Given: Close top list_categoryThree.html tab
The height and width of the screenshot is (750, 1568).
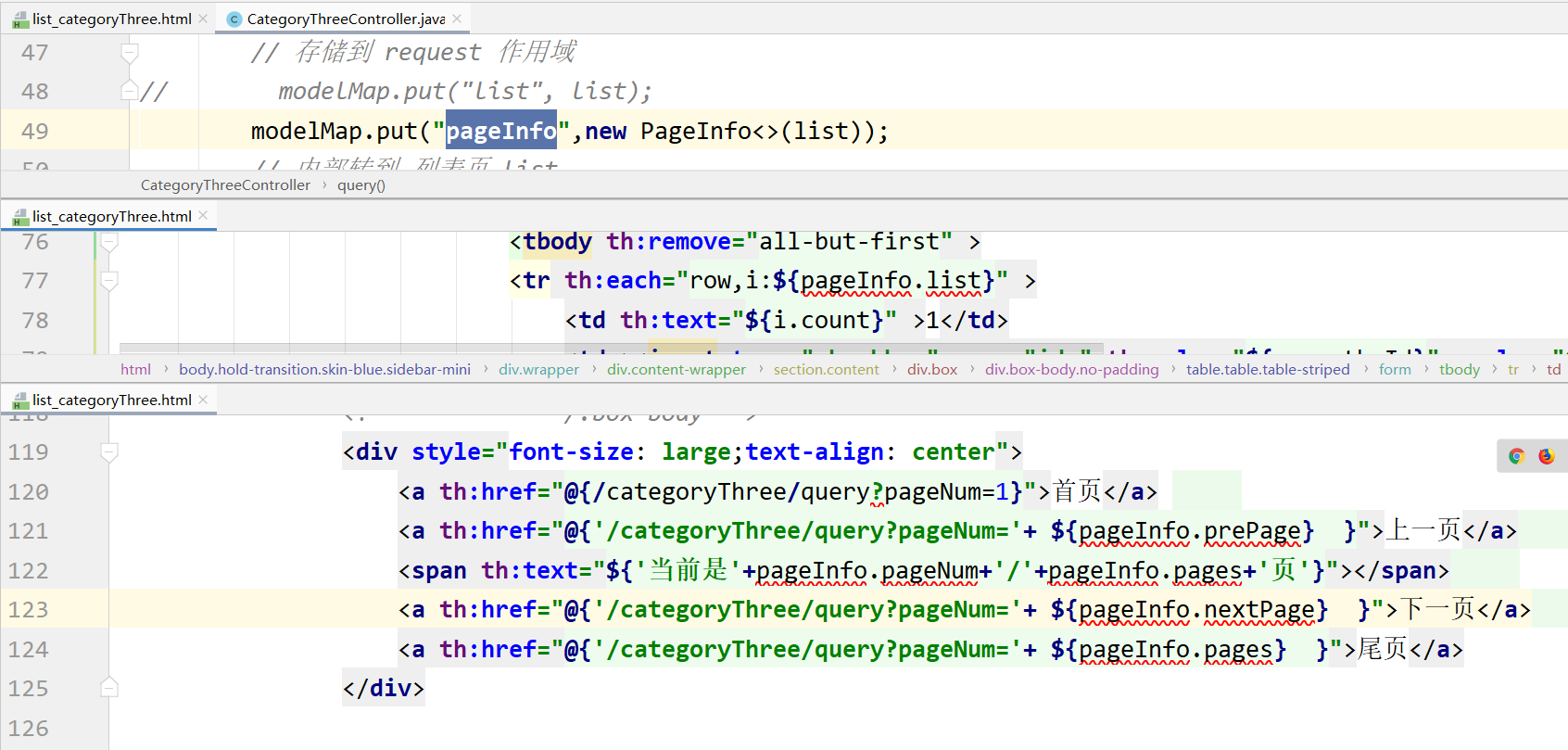Looking at the screenshot, I should [x=203, y=18].
